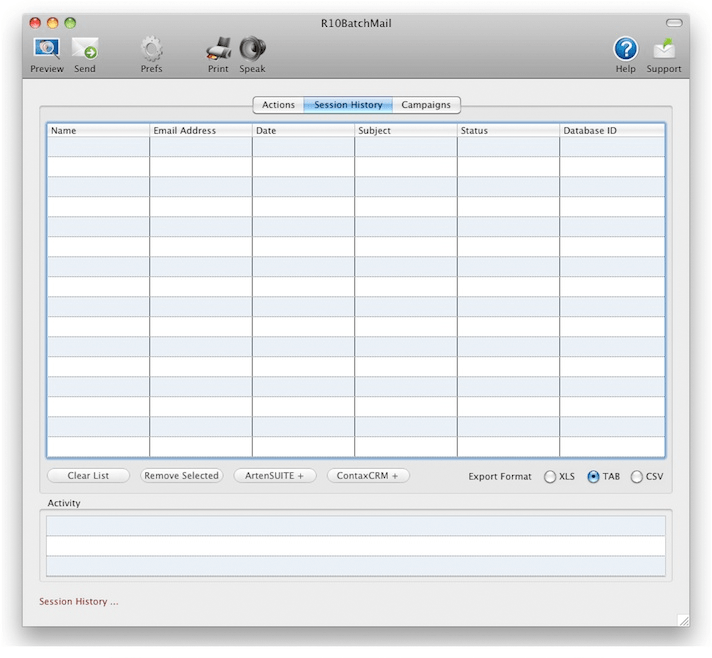This screenshot has width=712, height=658.
Task: Switch to the Campaigns tab
Action: point(426,105)
